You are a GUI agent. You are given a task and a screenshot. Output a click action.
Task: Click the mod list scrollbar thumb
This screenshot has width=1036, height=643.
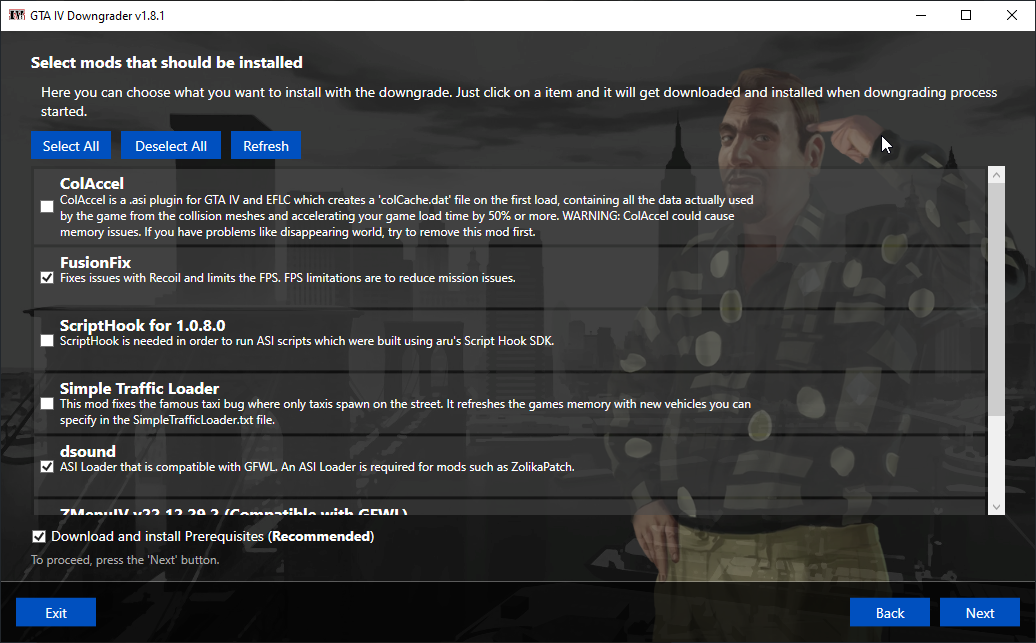click(996, 300)
